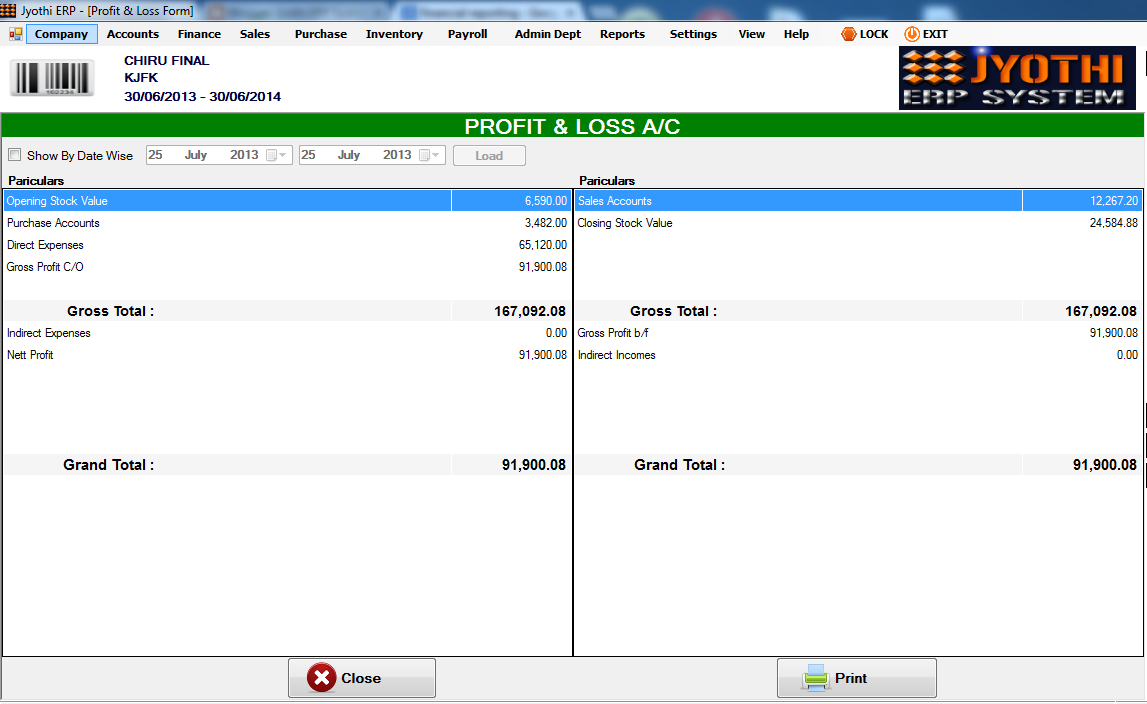
Task: Open the Settings menu
Action: pos(693,33)
